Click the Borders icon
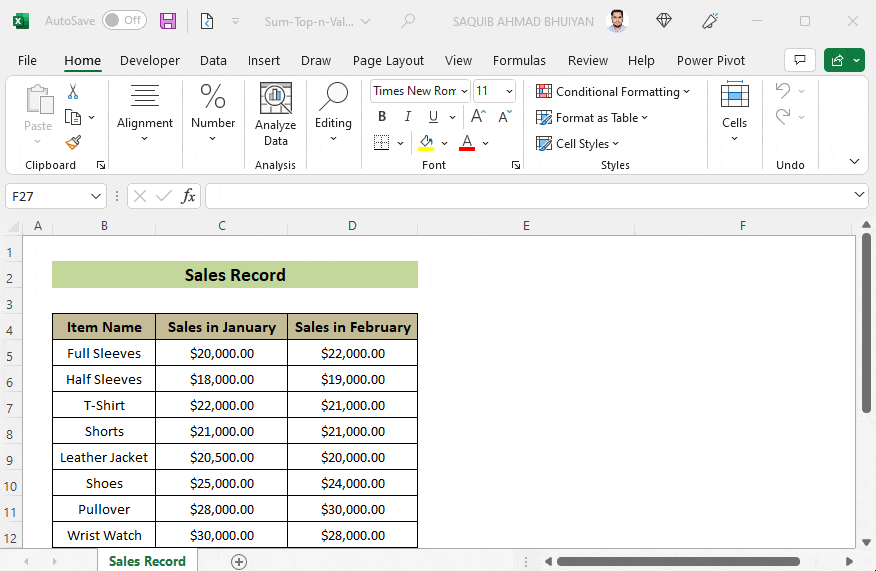The height and width of the screenshot is (571, 876). 382,142
